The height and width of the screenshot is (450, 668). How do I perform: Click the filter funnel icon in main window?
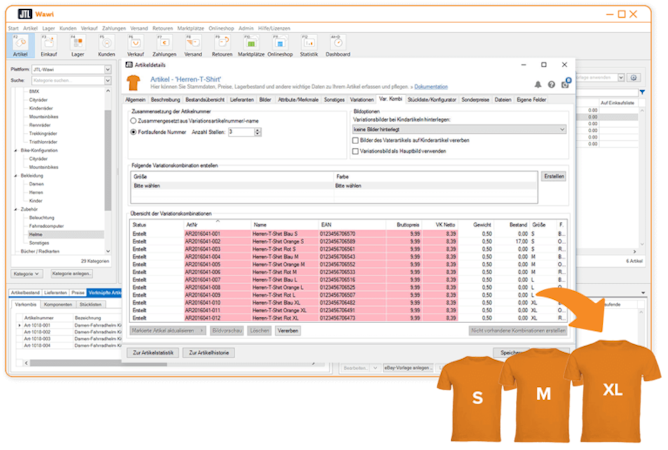[x=642, y=92]
